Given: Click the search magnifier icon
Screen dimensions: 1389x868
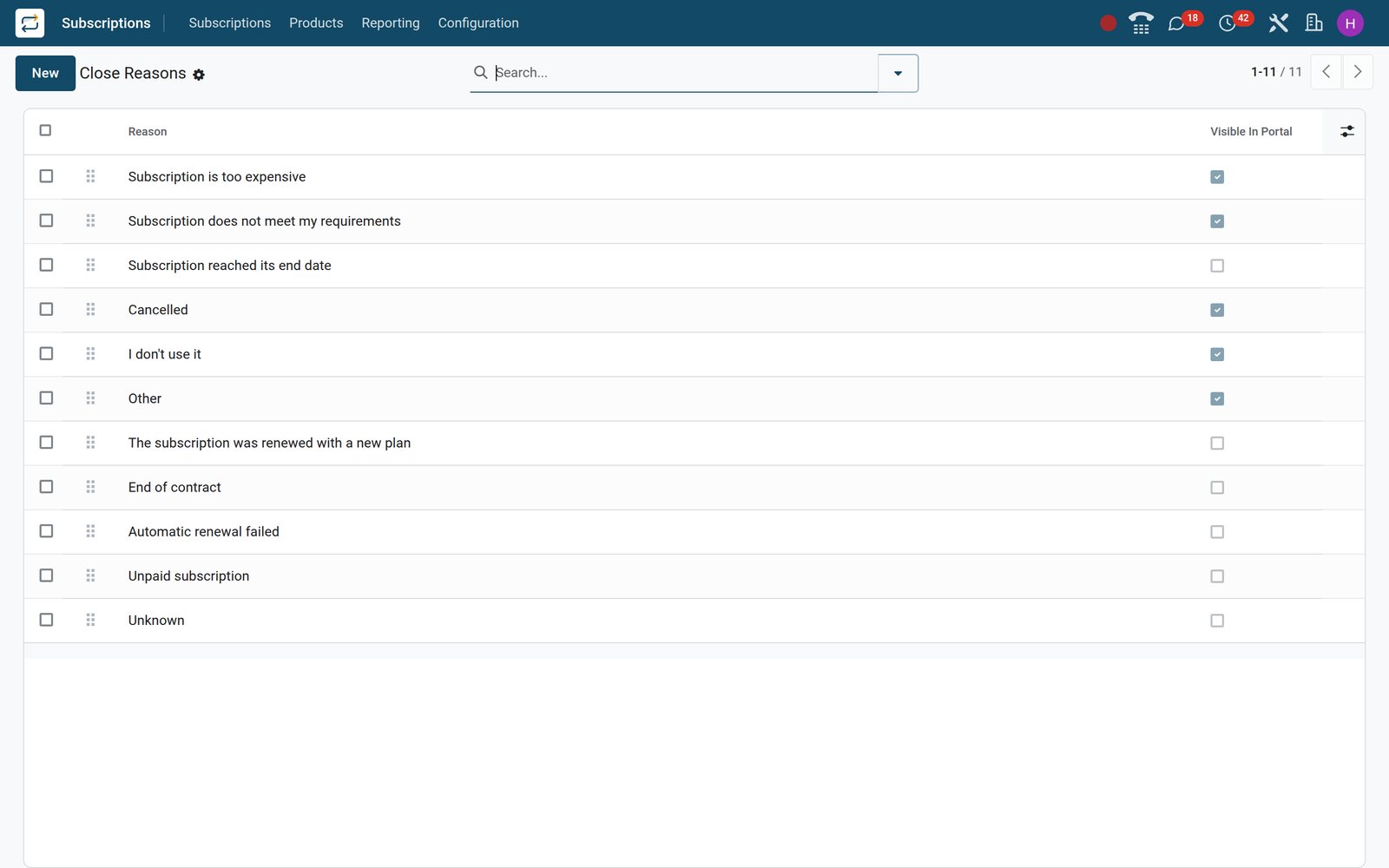Looking at the screenshot, I should [x=480, y=72].
